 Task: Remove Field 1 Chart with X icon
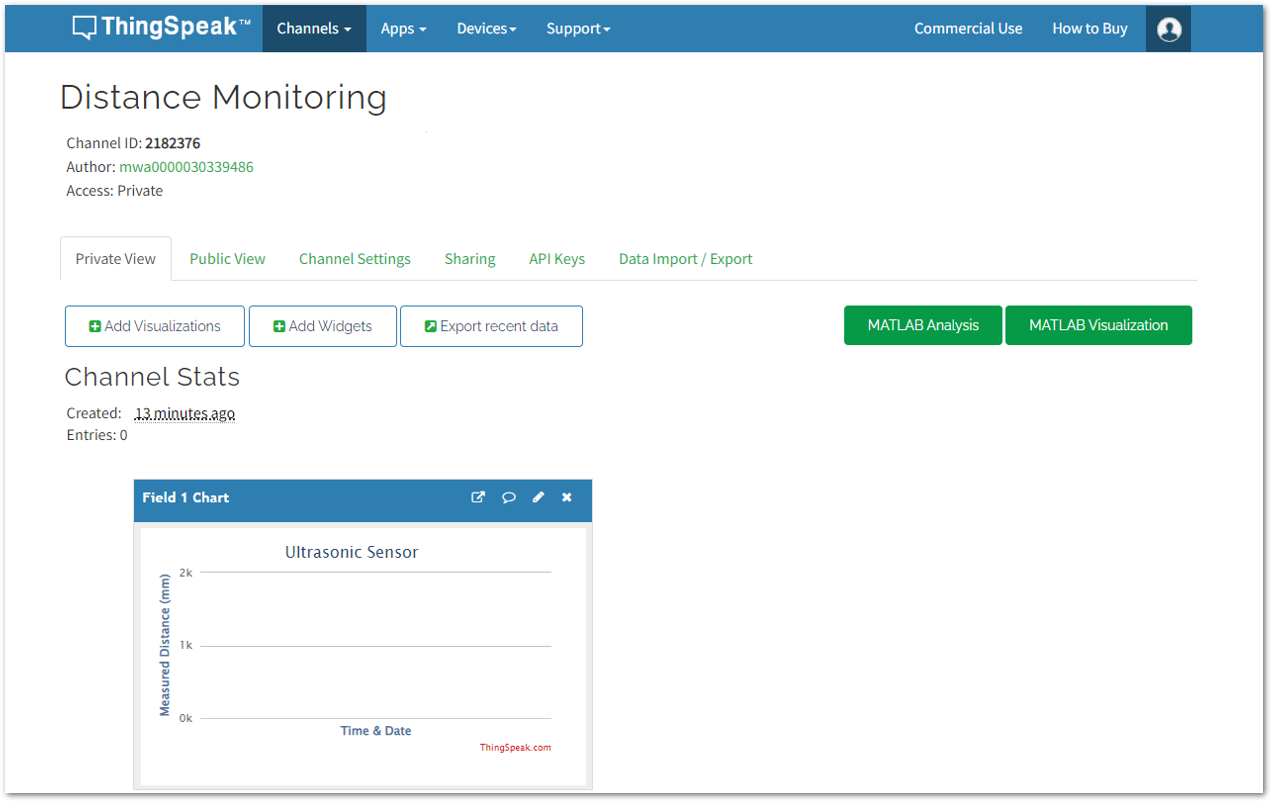coord(566,497)
